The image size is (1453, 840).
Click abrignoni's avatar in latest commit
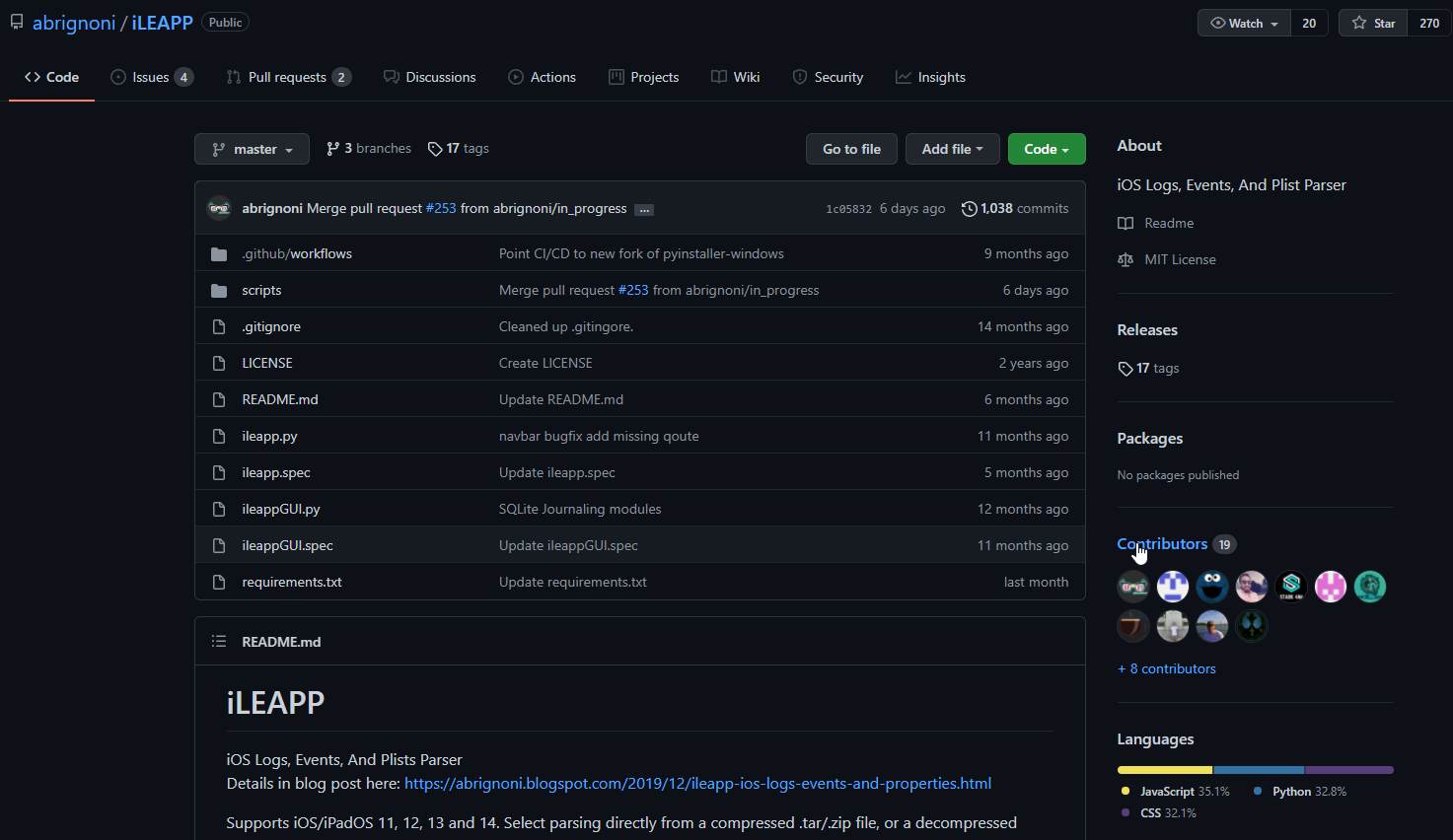tap(219, 208)
